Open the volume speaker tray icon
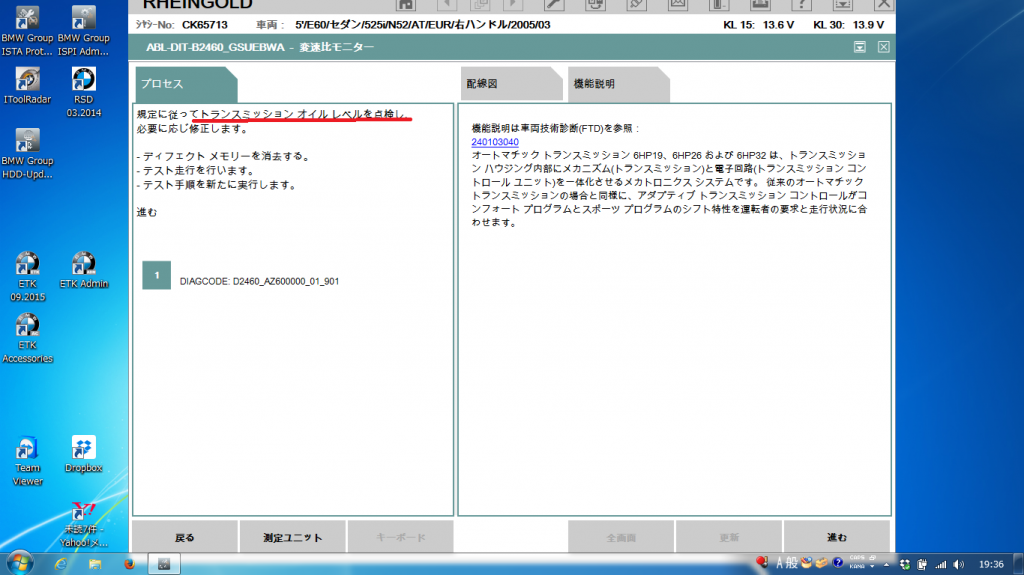This screenshot has width=1024, height=575. 958,565
